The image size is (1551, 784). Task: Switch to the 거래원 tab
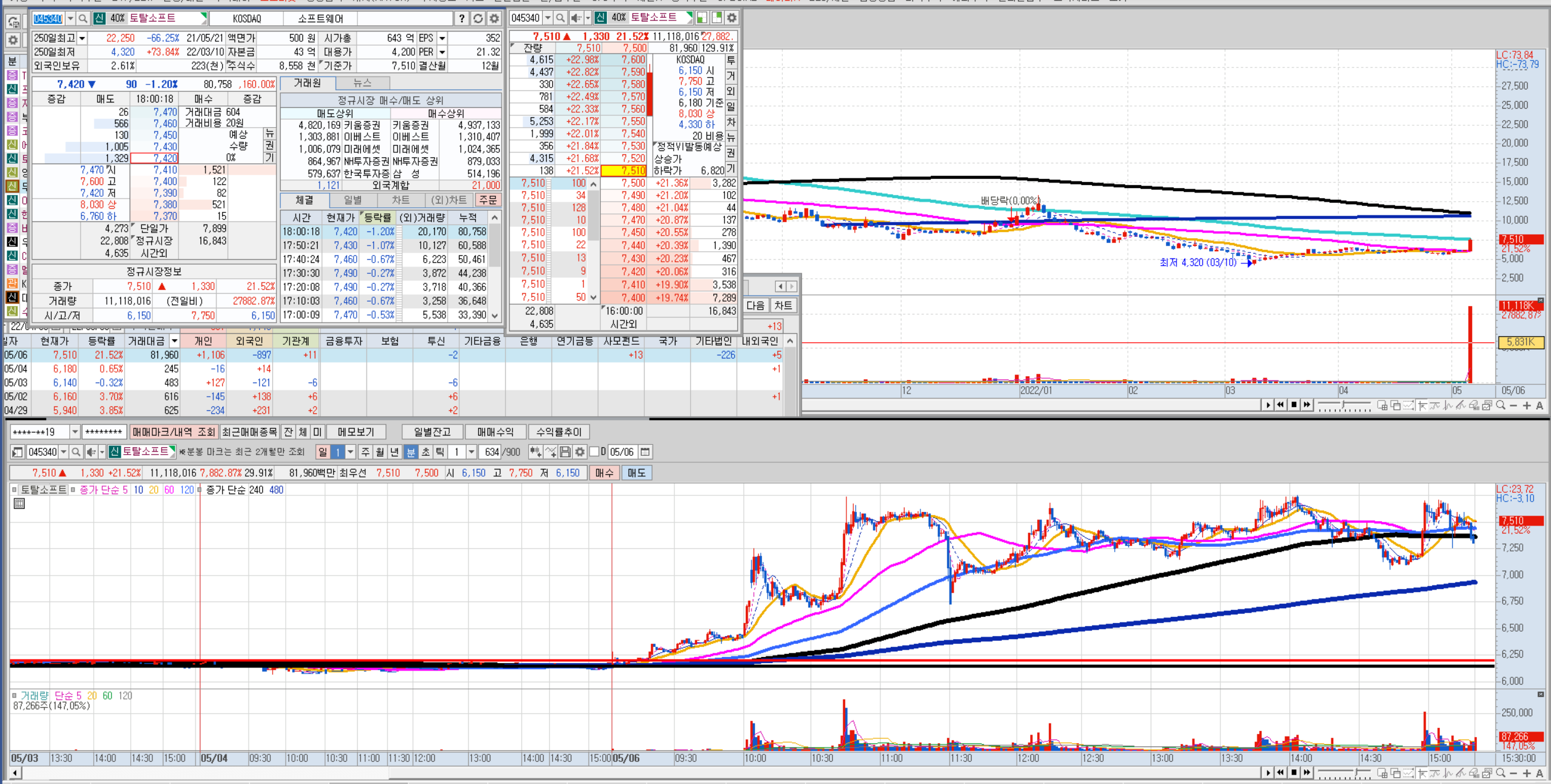[x=307, y=83]
